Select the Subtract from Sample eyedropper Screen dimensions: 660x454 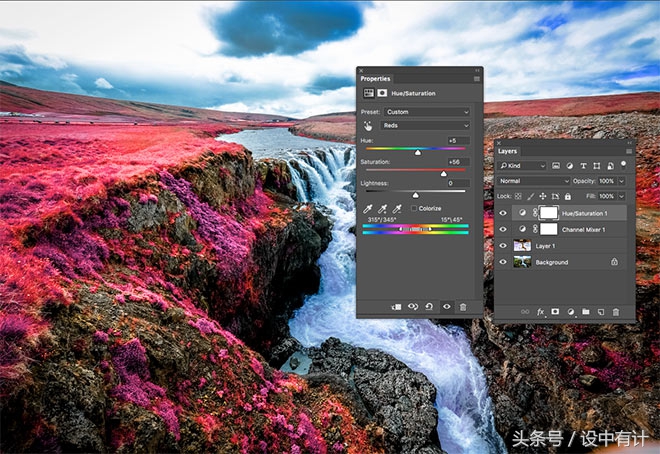tap(397, 208)
